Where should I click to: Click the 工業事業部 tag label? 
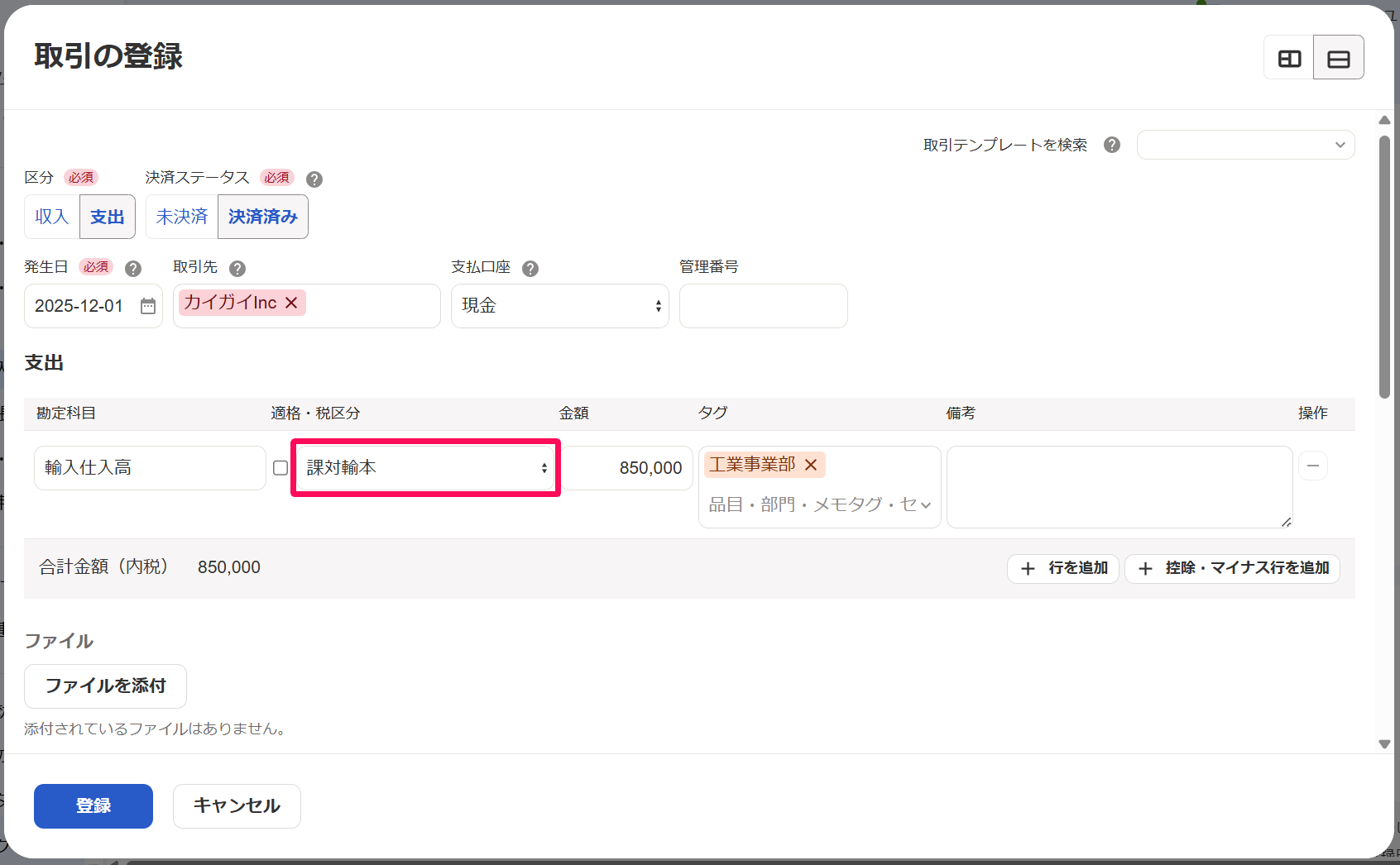pos(752,465)
